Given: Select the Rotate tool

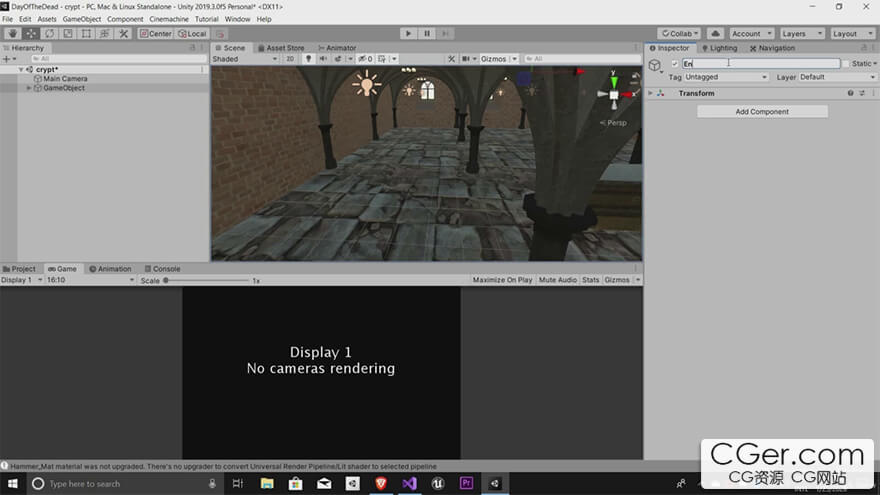Looking at the screenshot, I should tap(49, 33).
